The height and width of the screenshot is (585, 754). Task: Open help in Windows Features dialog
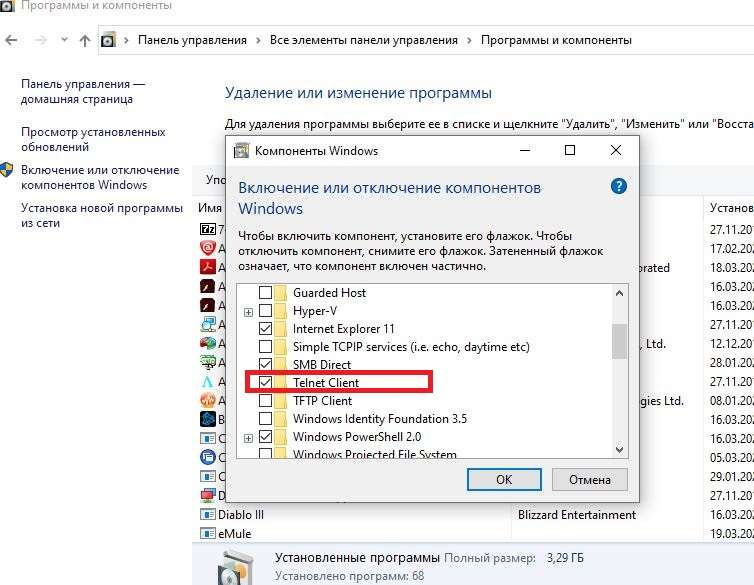[618, 186]
